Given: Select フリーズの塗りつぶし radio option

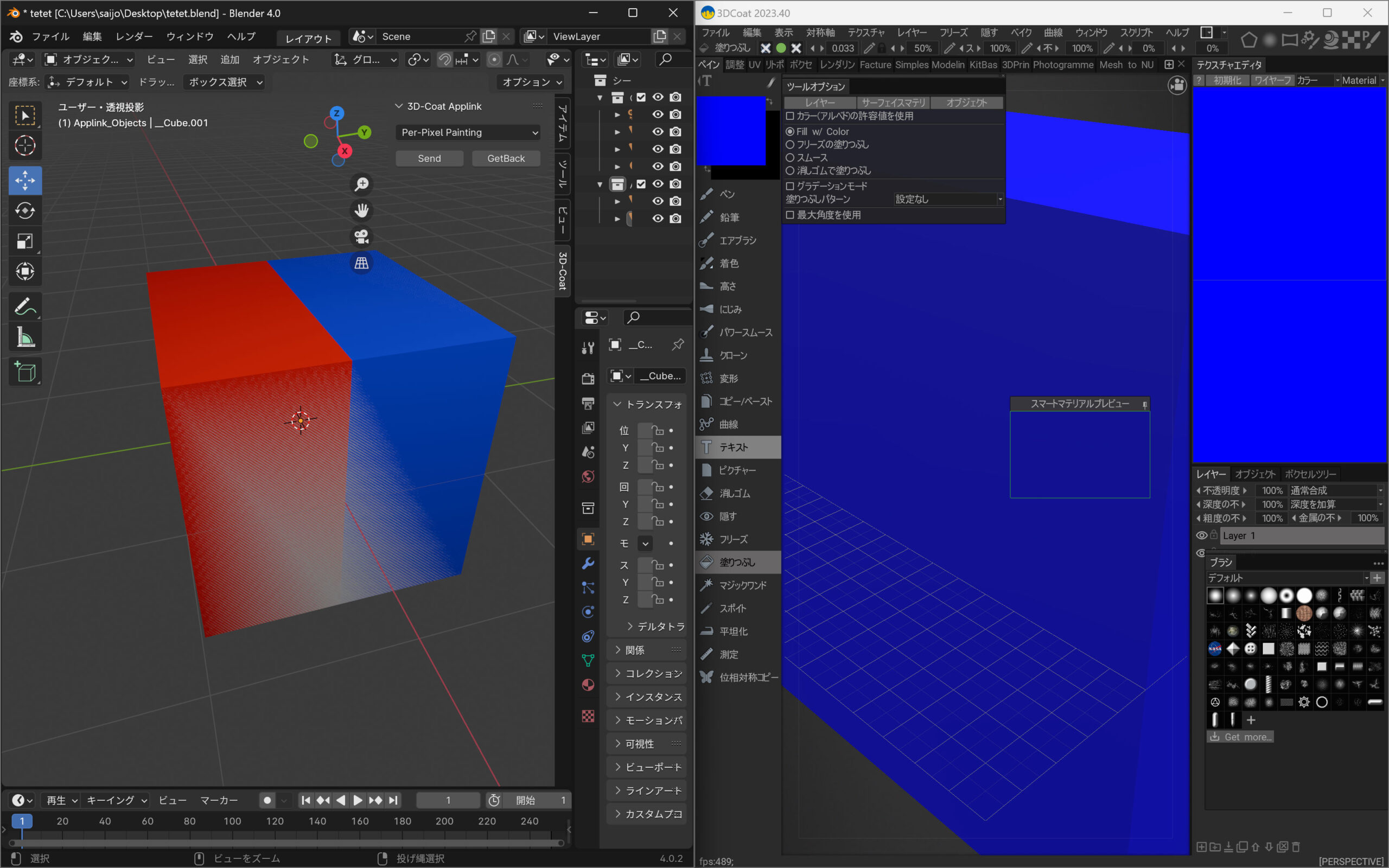Looking at the screenshot, I should click(x=791, y=145).
